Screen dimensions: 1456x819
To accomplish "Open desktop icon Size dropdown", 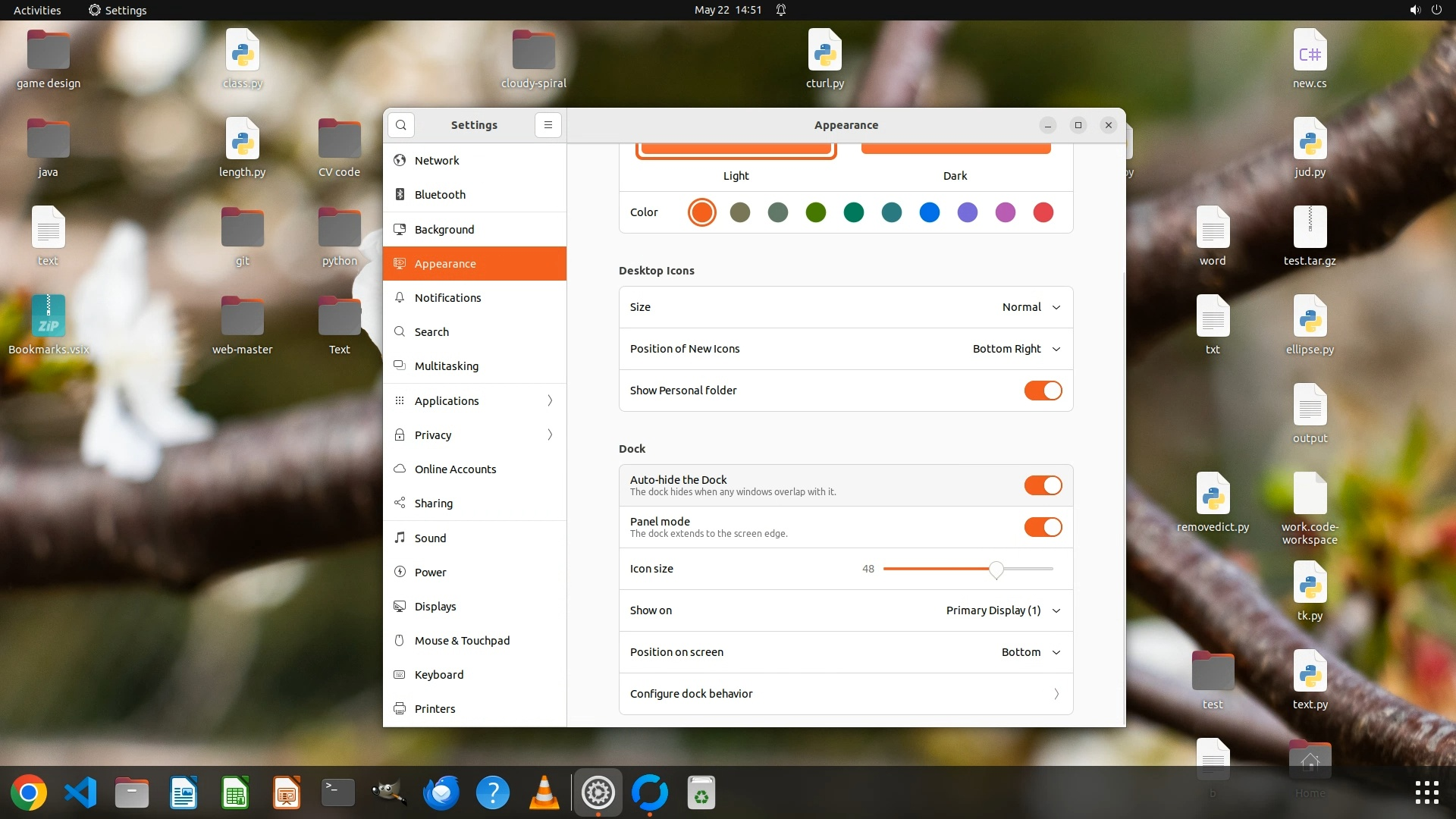I will pos(1031,307).
